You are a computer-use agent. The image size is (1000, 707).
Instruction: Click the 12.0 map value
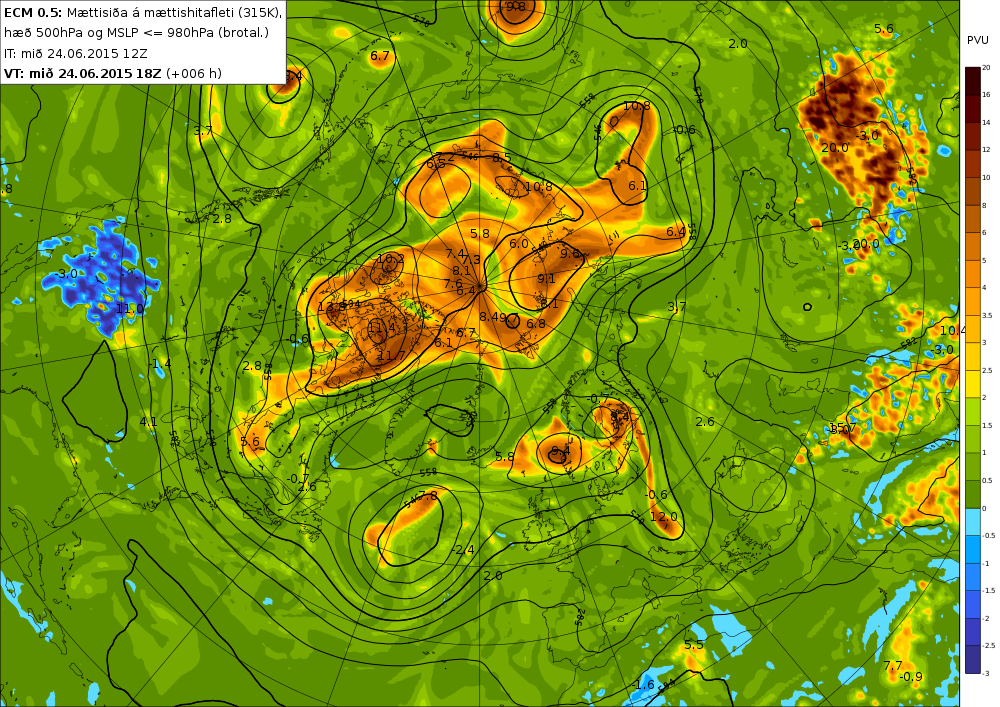(664, 516)
